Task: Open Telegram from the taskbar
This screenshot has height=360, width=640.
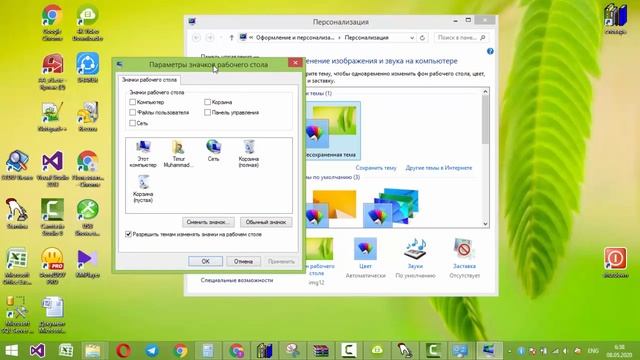Action: (152, 351)
